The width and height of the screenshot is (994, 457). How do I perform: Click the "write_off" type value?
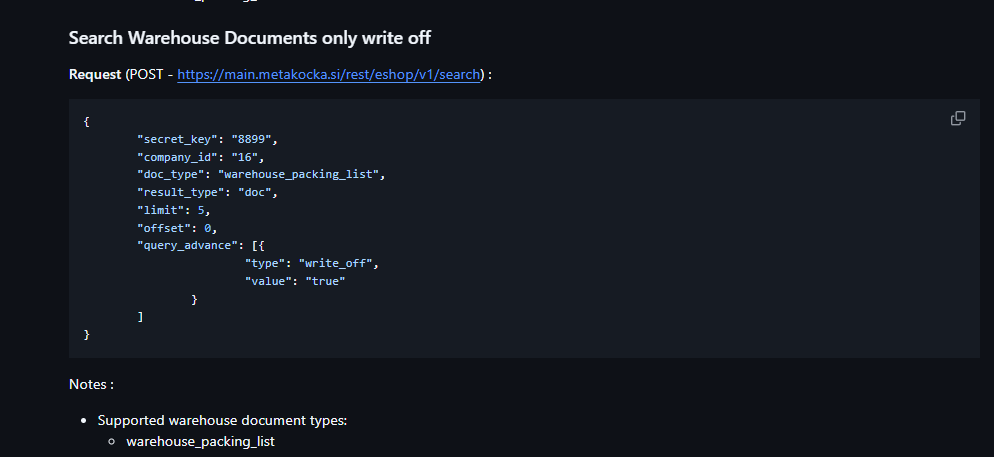pyautogui.click(x=335, y=263)
